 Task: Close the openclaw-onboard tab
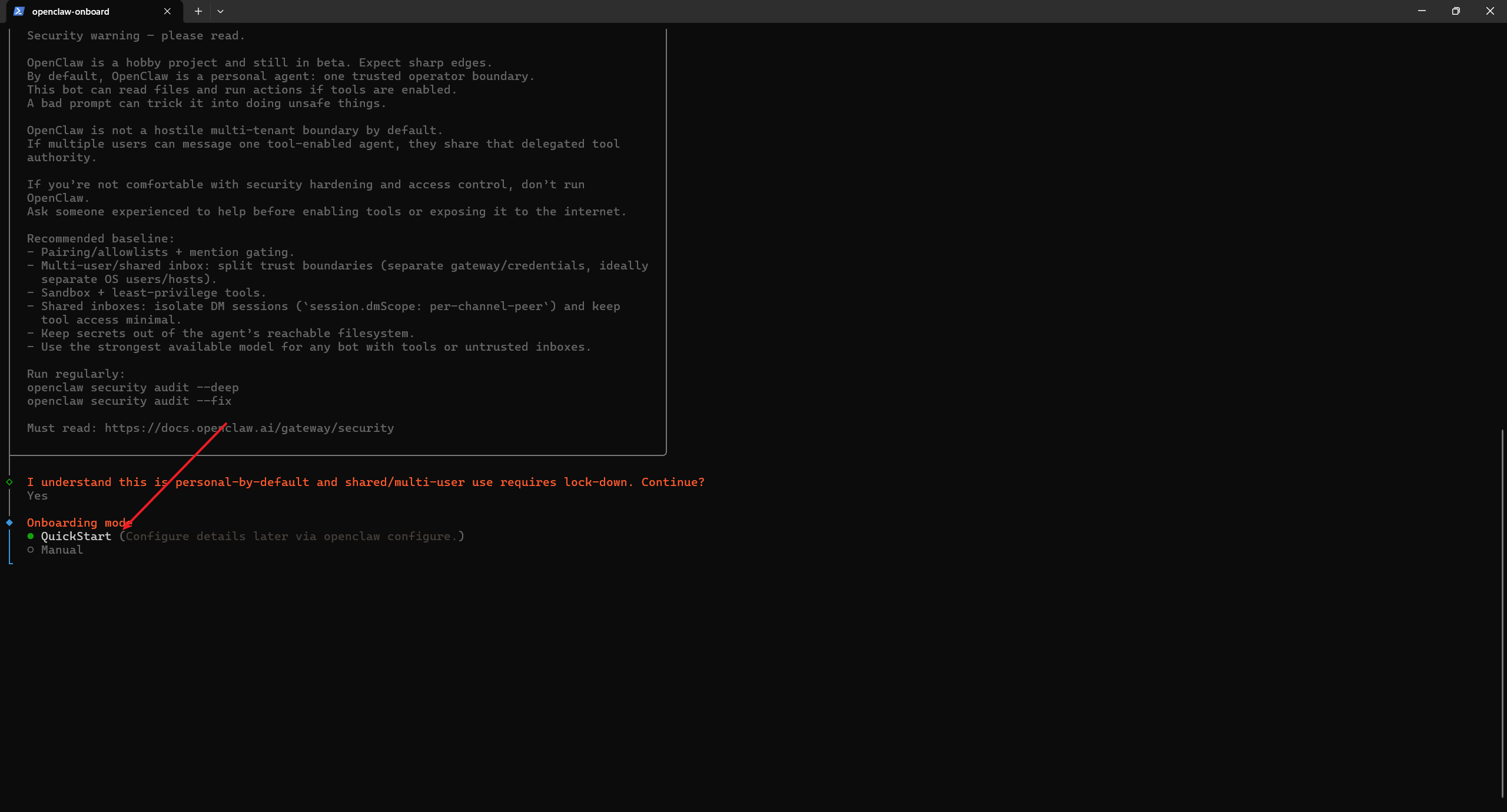point(167,11)
